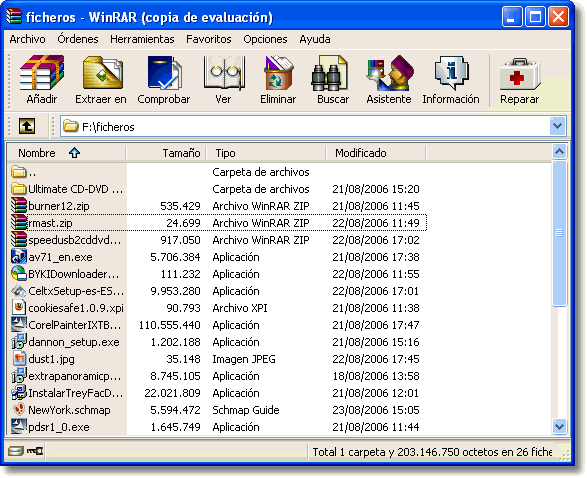Click the Extraer en icon
Screen dimensions: 587x478
102,73
